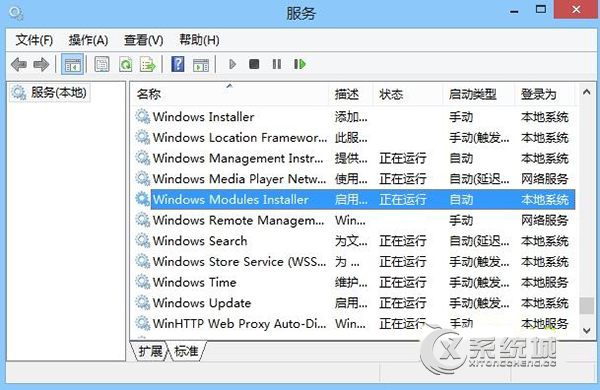Screen dimensions: 600x390
Task: Click the gear icon beside Windows Modules Installer
Action: pos(143,199)
